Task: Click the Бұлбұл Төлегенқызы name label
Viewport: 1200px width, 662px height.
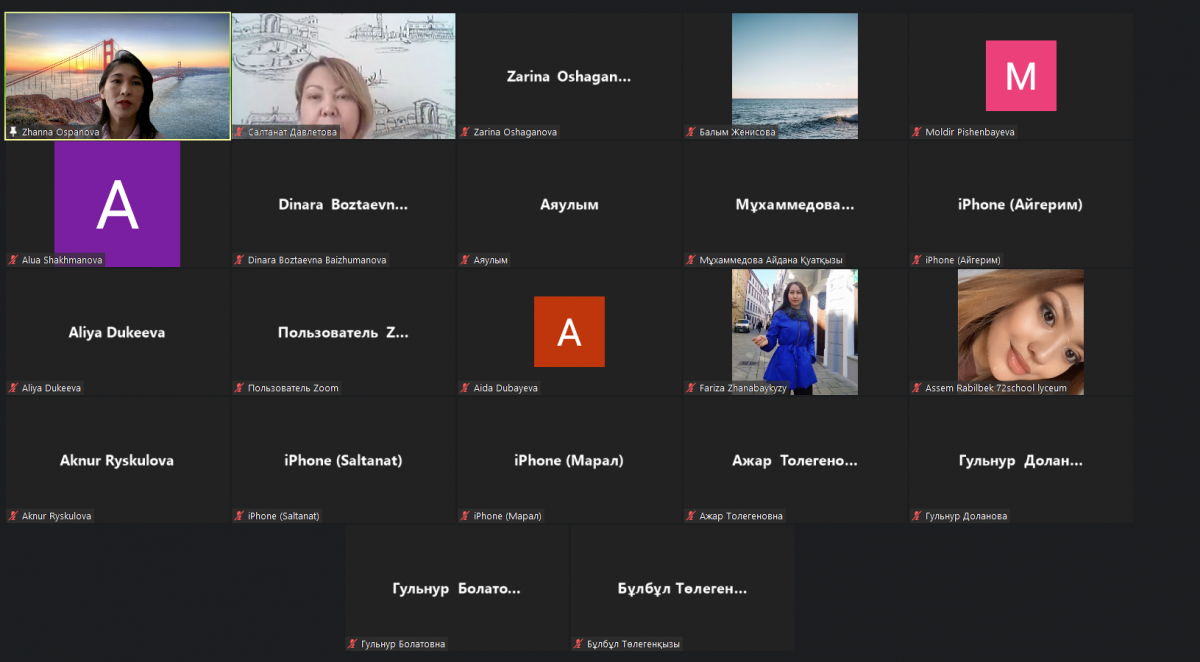Action: [633, 644]
